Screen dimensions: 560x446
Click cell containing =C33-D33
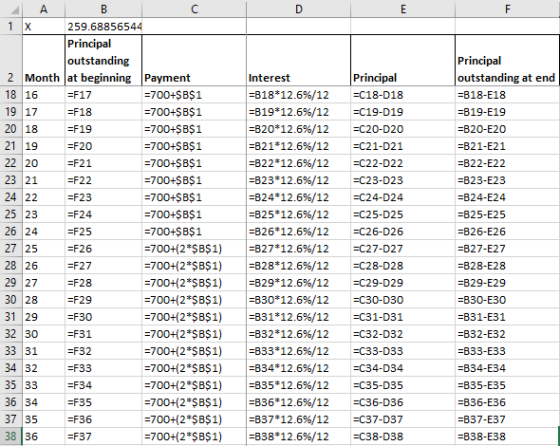tap(403, 351)
